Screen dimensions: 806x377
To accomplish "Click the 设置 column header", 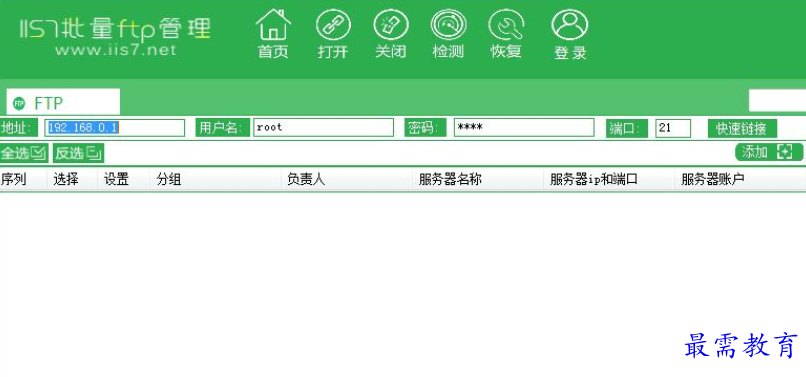I will coord(123,179).
